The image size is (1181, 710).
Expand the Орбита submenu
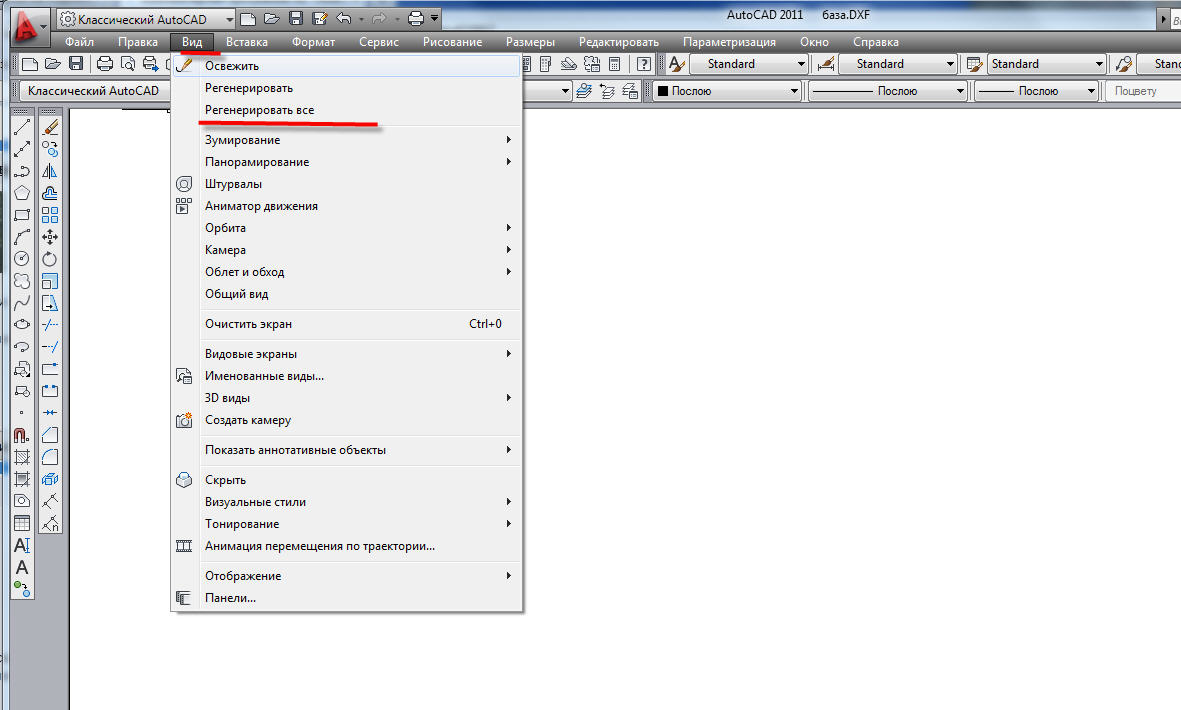359,228
